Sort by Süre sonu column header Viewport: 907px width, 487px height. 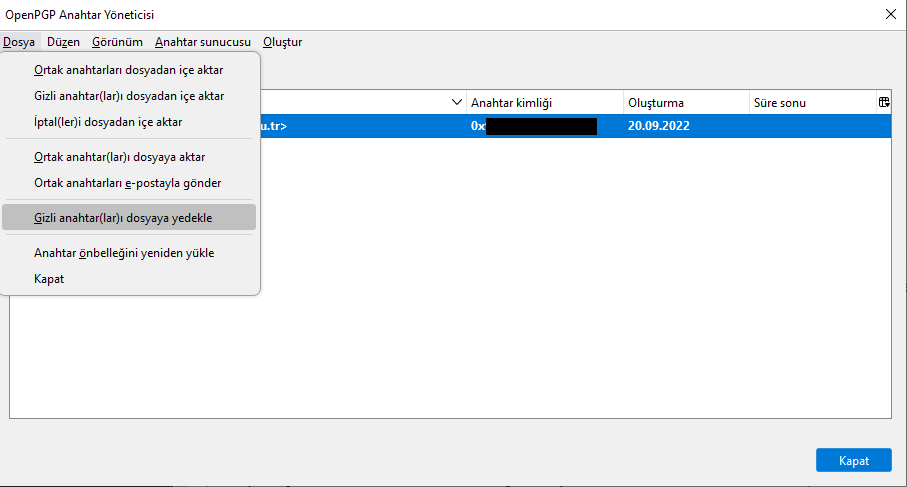coord(813,103)
